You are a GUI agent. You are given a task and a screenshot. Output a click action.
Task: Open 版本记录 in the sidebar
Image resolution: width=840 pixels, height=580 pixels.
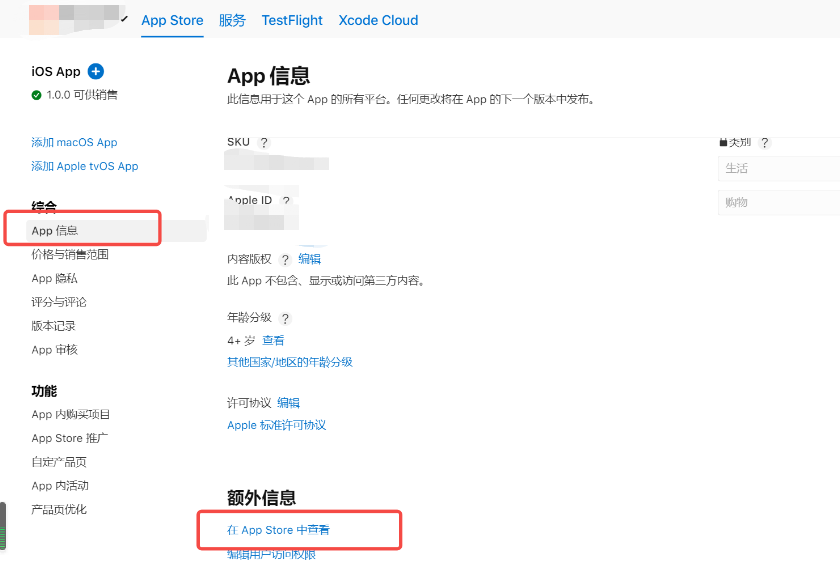53,326
